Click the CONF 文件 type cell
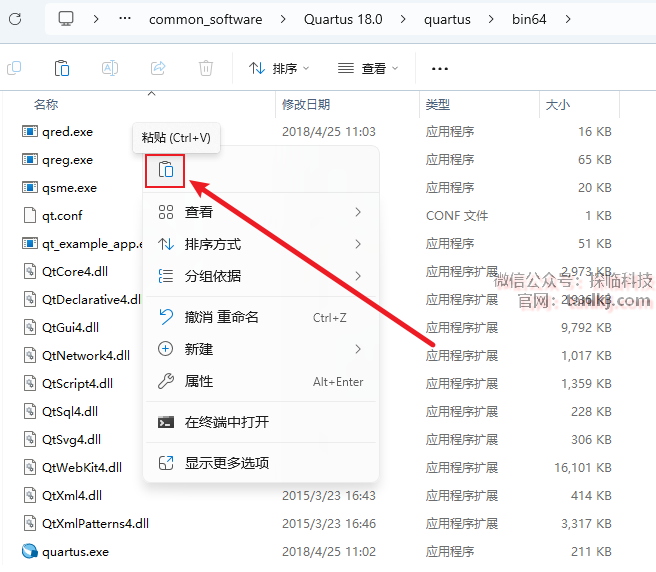The height and width of the screenshot is (572, 656). [457, 215]
